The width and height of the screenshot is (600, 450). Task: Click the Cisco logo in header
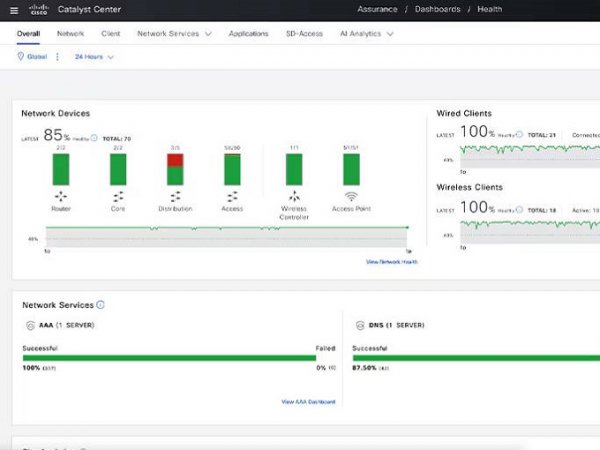pyautogui.click(x=41, y=11)
